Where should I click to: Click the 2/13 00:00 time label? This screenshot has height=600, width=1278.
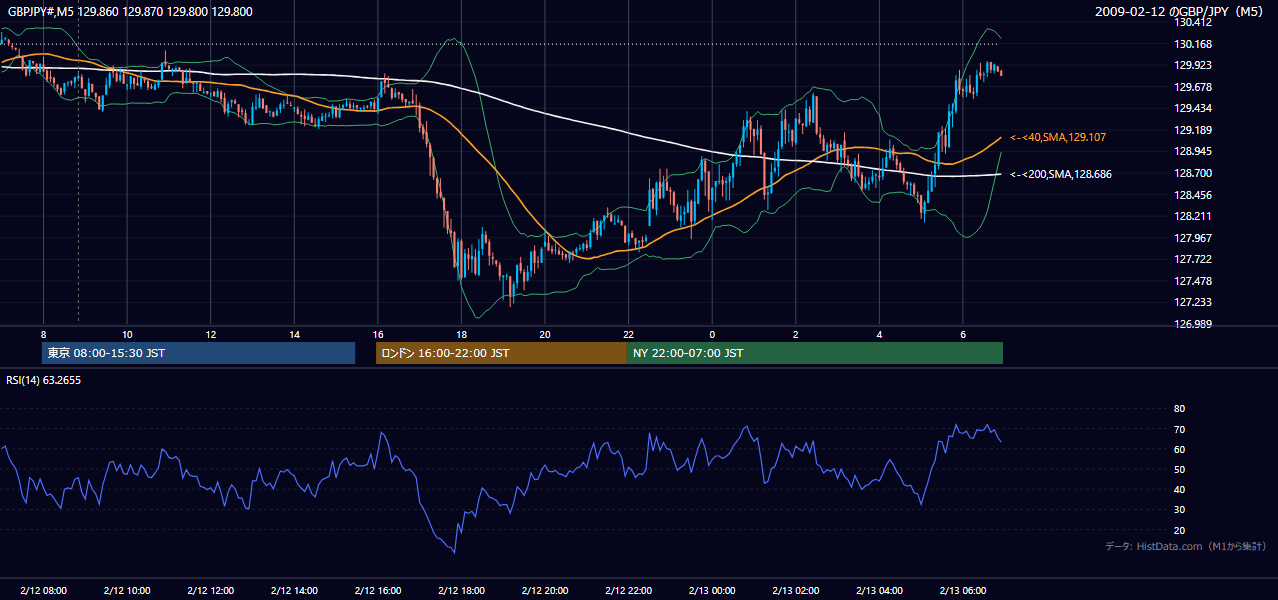tap(712, 590)
